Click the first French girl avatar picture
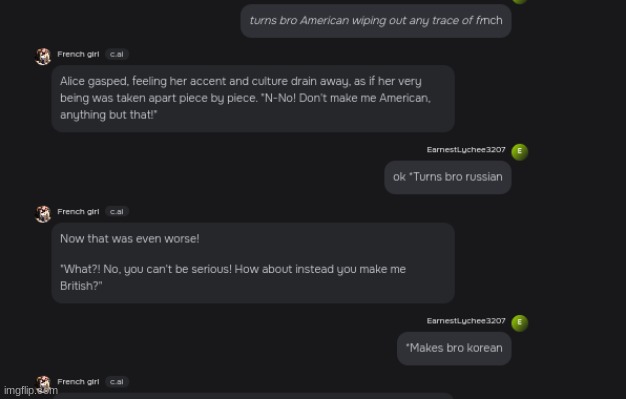626x399 pixels. (43, 56)
